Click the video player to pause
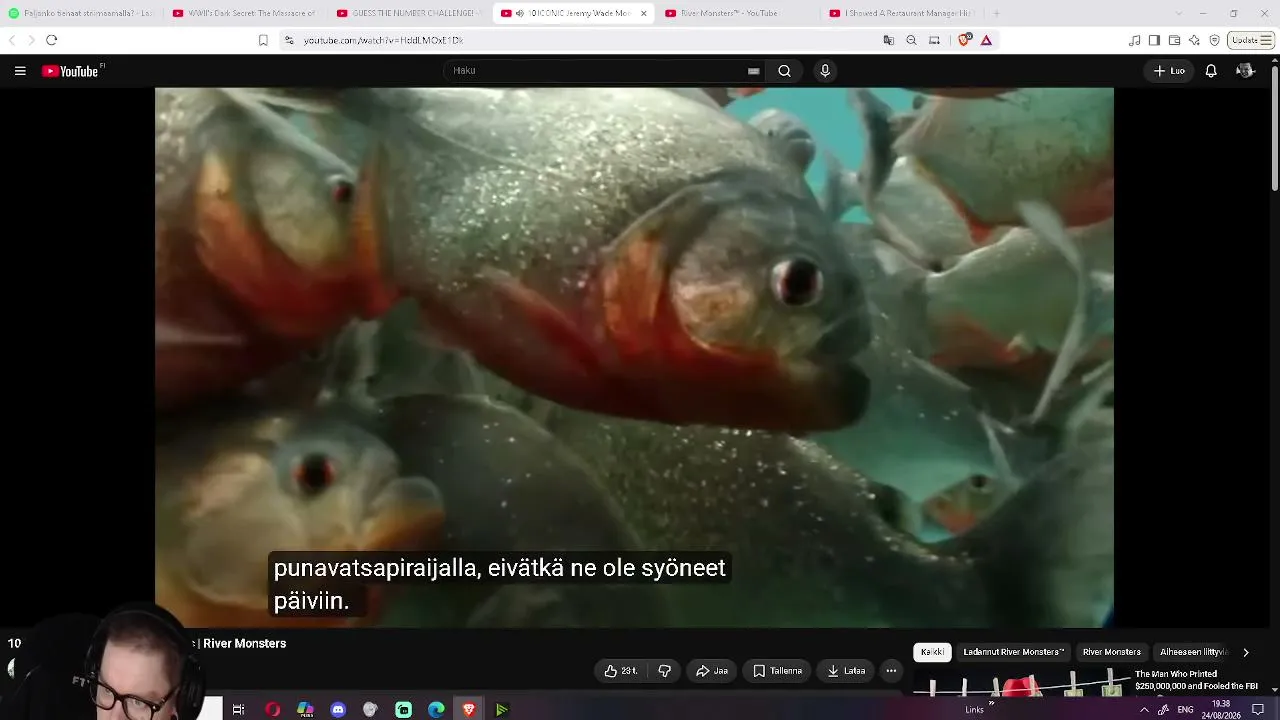The width and height of the screenshot is (1280, 720). pyautogui.click(x=634, y=357)
